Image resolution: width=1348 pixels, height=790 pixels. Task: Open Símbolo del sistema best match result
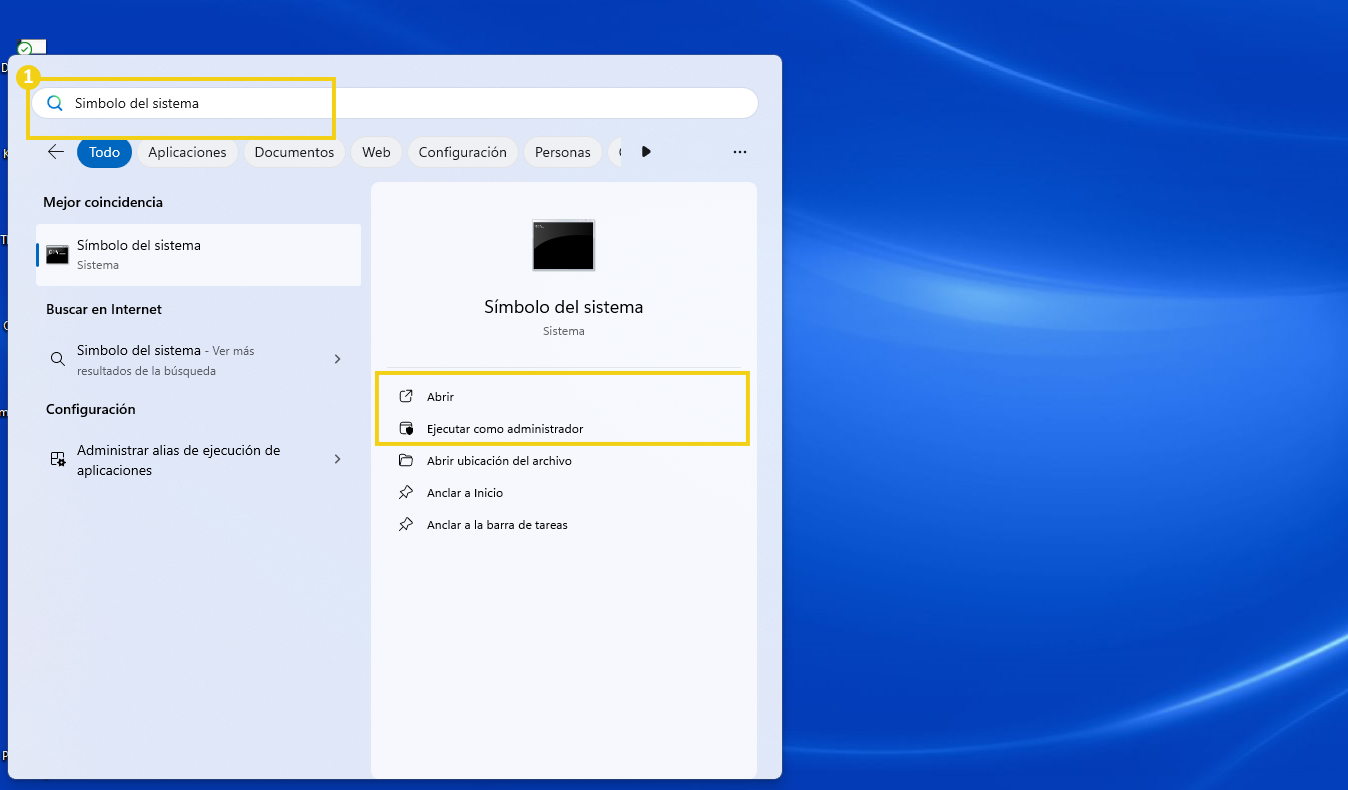pyautogui.click(x=198, y=254)
